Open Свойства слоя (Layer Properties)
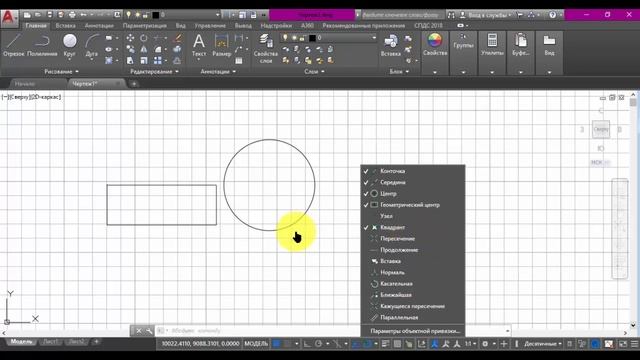The width and height of the screenshot is (640, 360). coord(266,48)
